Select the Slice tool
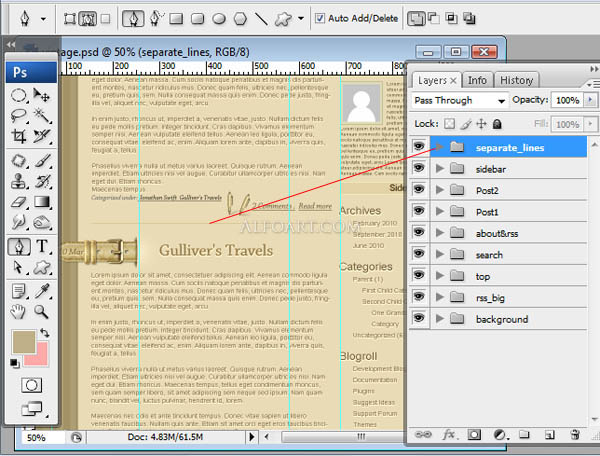 pos(42,136)
